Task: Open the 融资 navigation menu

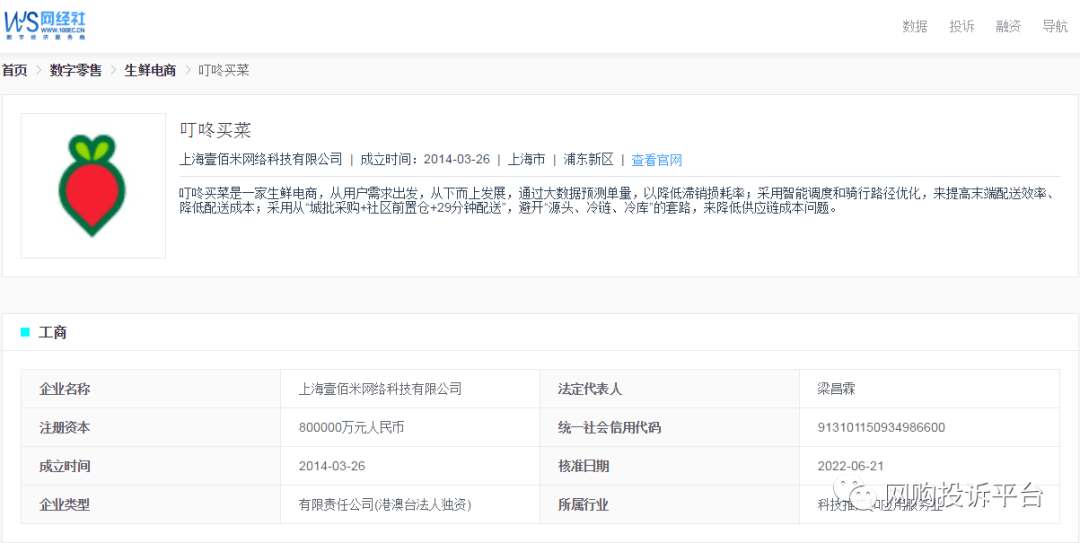Action: tap(1008, 27)
